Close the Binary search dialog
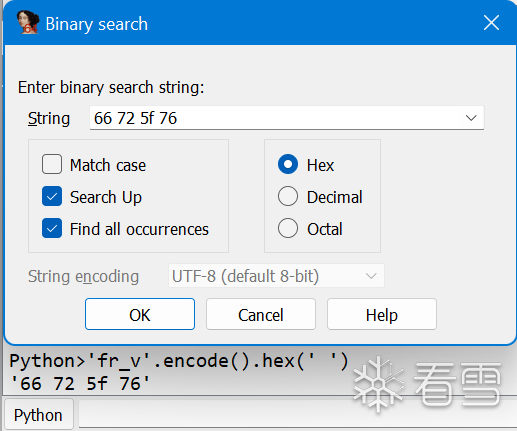517x431 pixels. [491, 23]
